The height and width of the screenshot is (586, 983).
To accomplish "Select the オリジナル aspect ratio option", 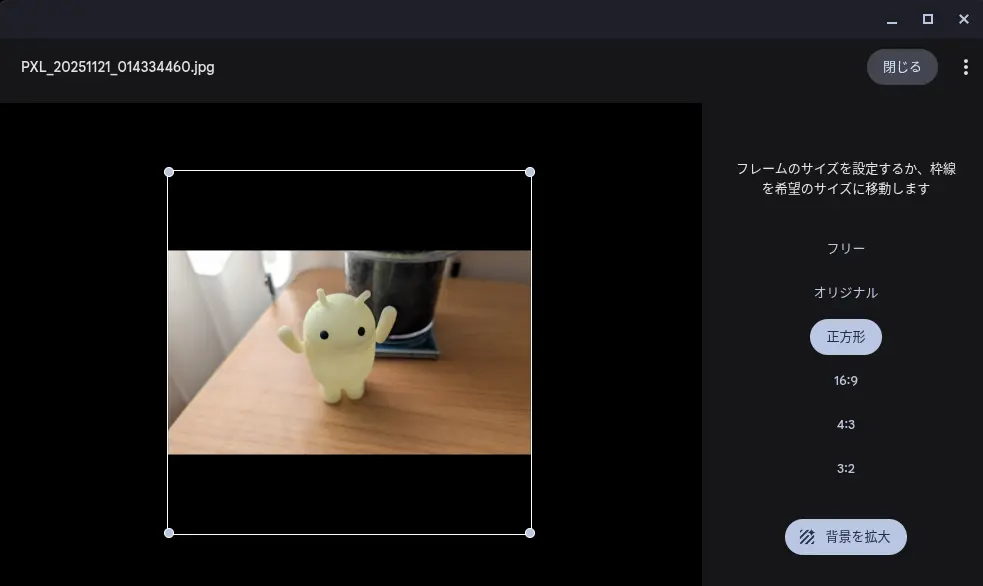I will [845, 292].
